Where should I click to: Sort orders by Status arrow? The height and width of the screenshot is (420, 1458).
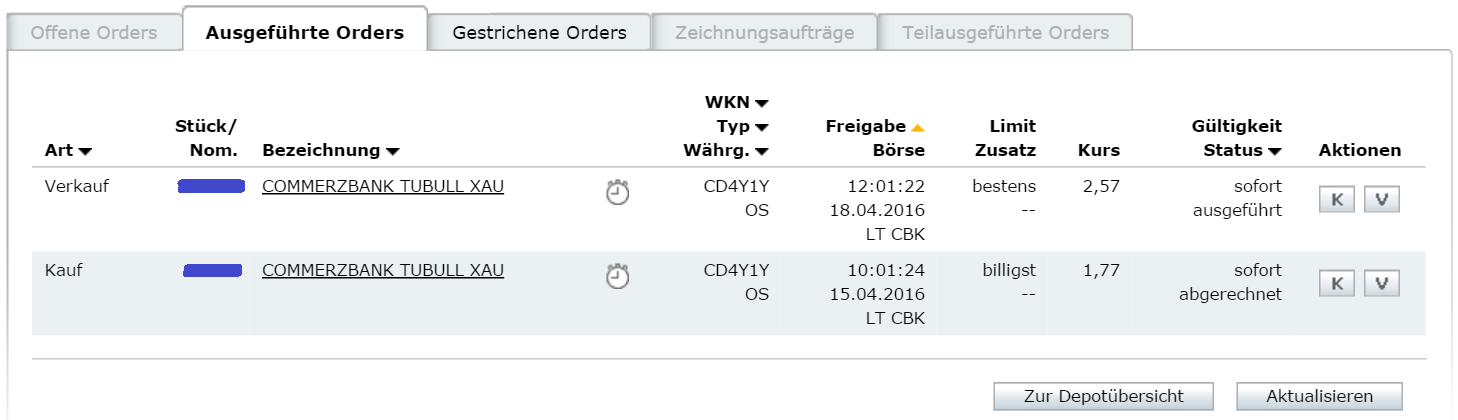[x=1275, y=151]
